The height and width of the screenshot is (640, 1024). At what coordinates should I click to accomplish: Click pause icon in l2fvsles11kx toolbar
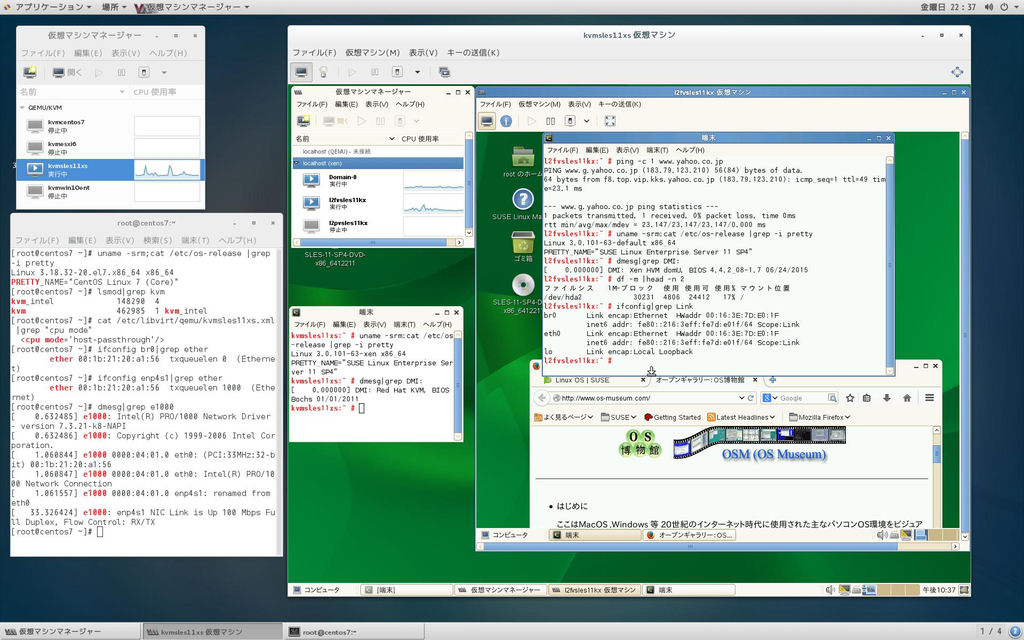pyautogui.click(x=551, y=121)
